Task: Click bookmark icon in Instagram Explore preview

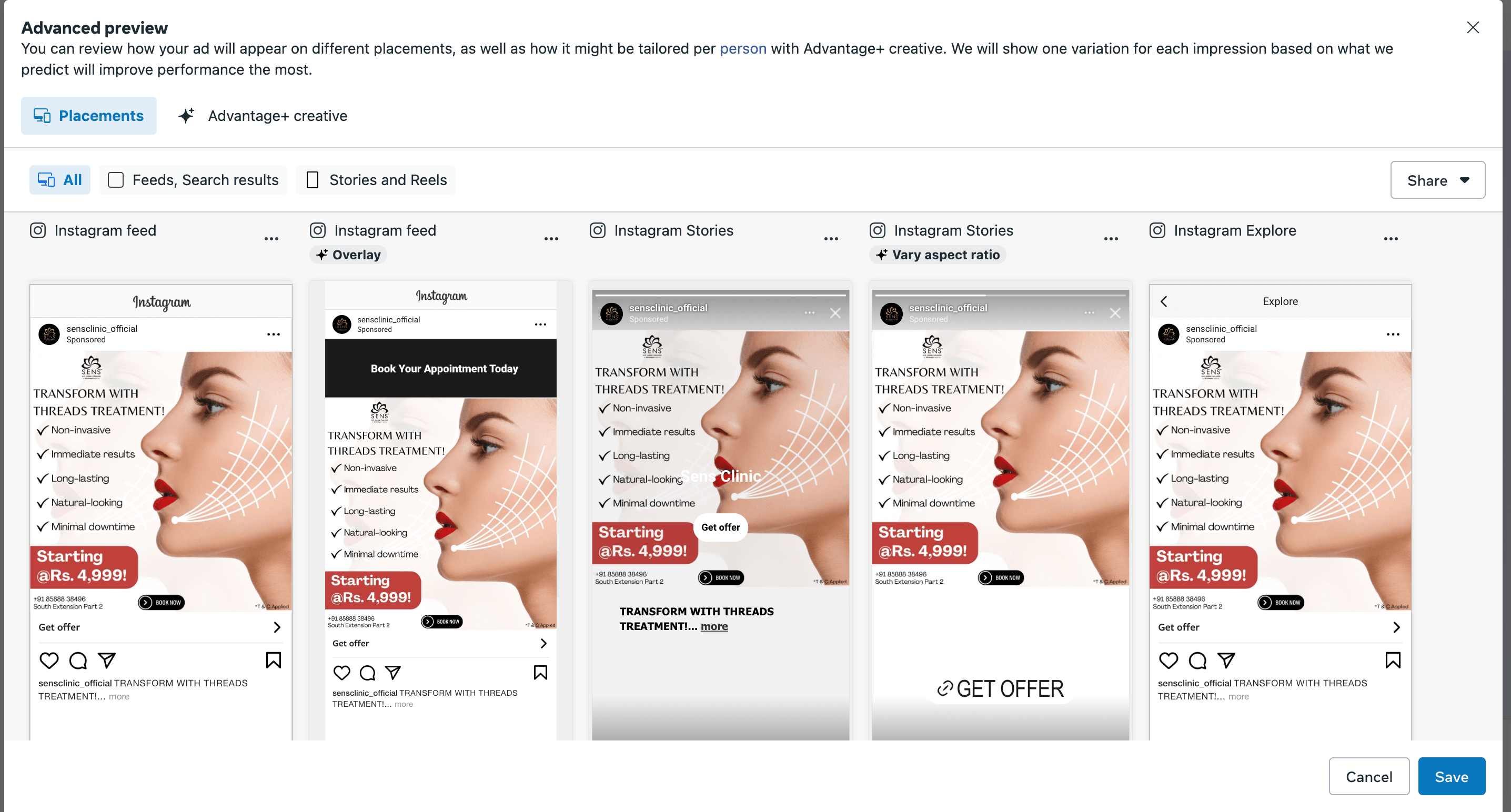Action: pyautogui.click(x=1393, y=660)
